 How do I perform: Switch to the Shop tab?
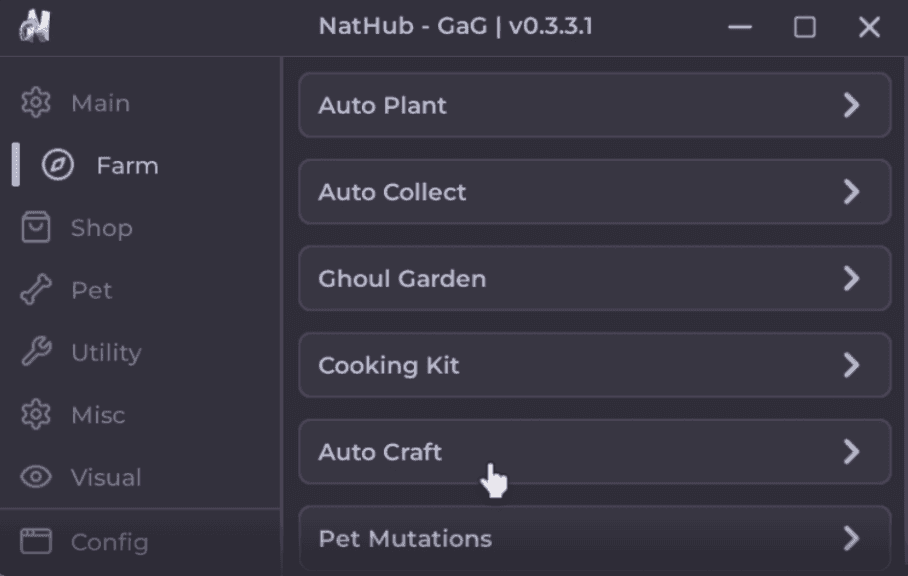100,227
